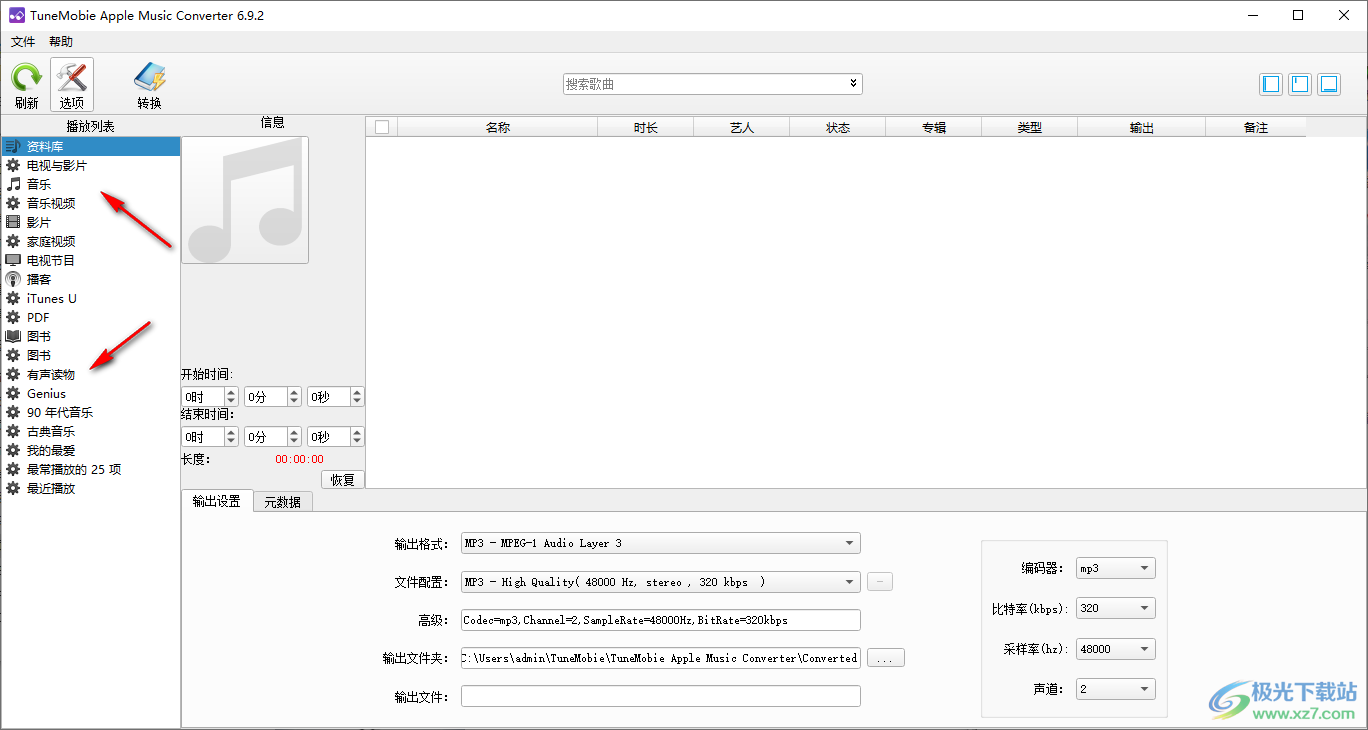Select PDF playlist
The width and height of the screenshot is (1368, 730).
[91, 317]
